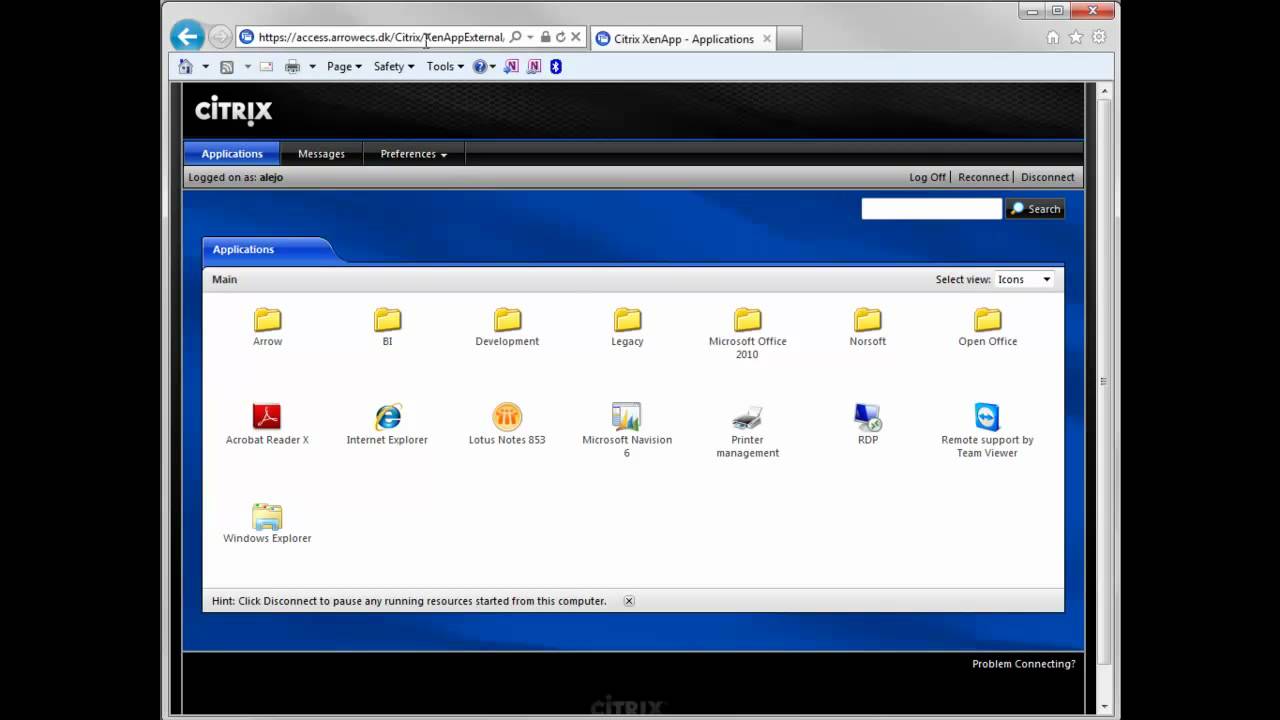Click the OneNote linked notes icon
1280x720 pixels.
click(534, 67)
